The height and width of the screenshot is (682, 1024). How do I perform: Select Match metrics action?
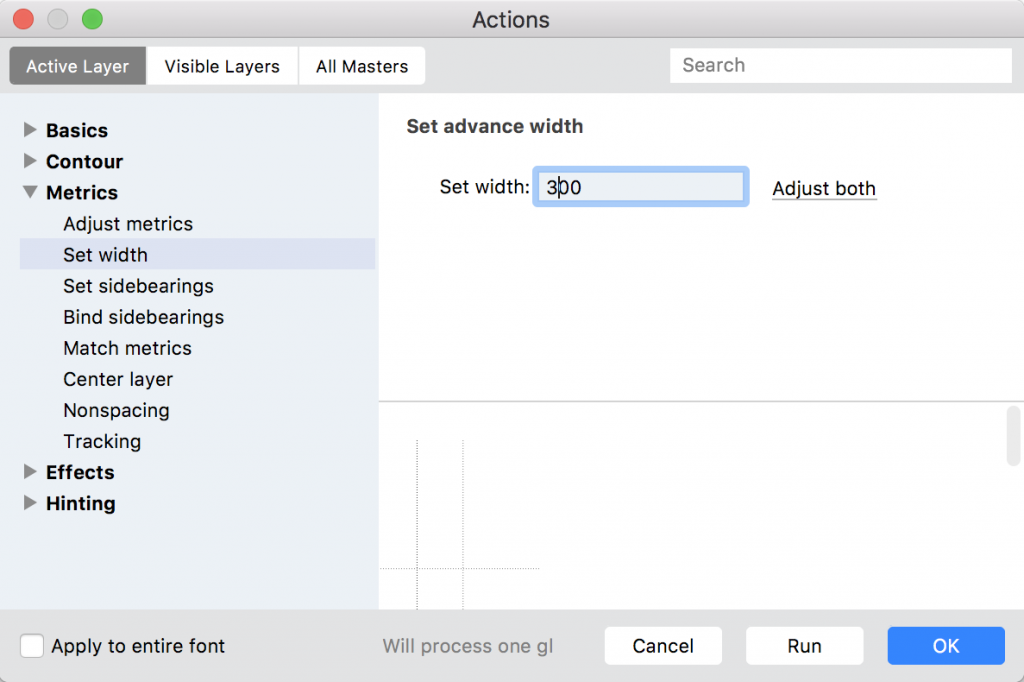(x=127, y=348)
